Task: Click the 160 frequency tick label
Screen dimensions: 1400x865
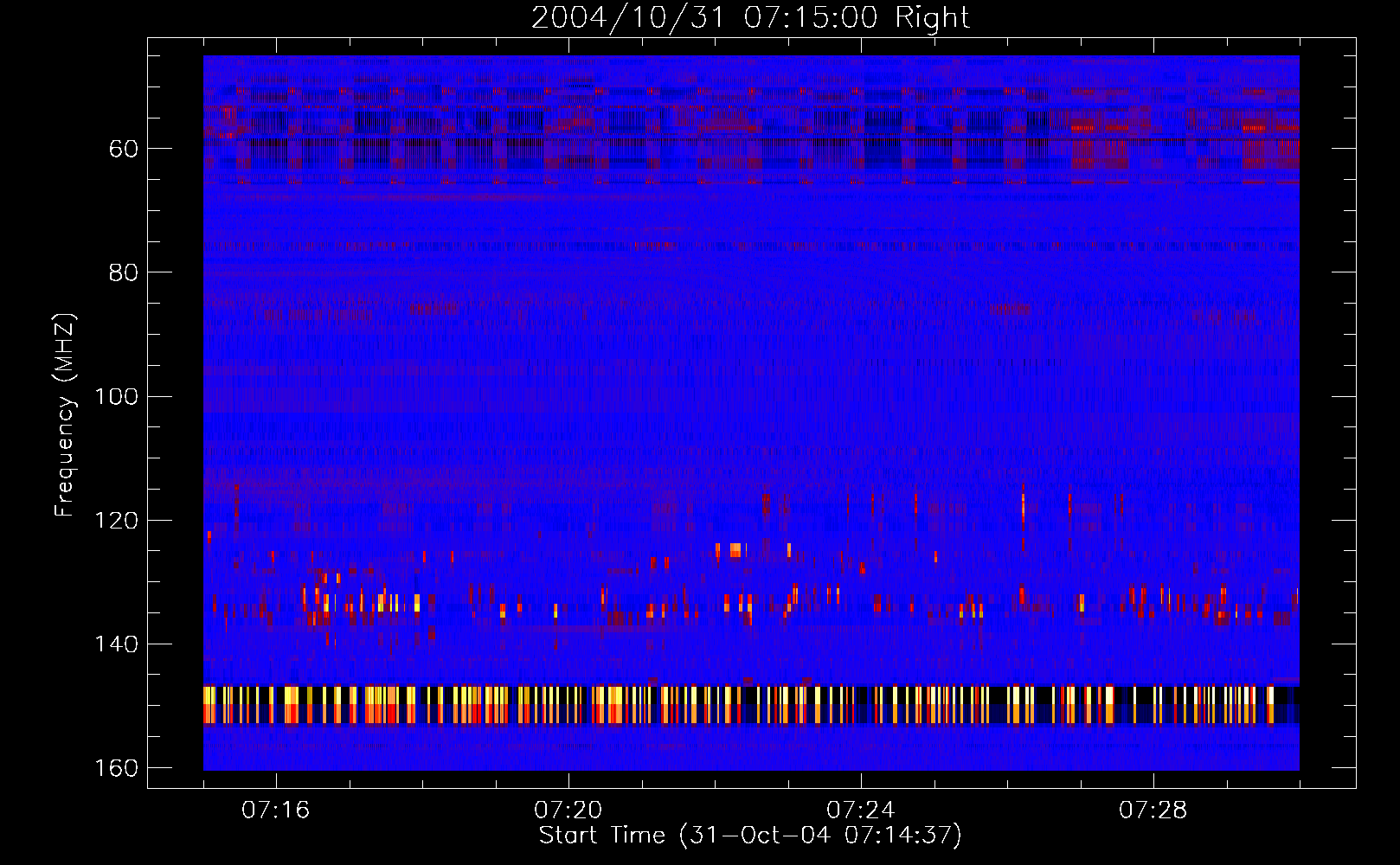Action: coord(116,768)
